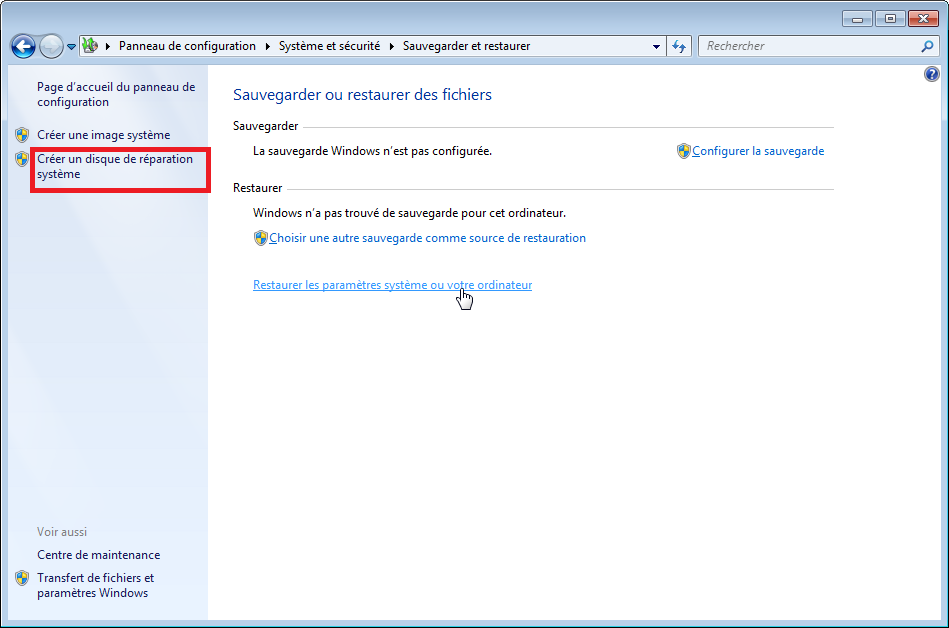The height and width of the screenshot is (628, 949).
Task: Open Transfert de fichiers et paramètres Windows
Action: point(96,586)
